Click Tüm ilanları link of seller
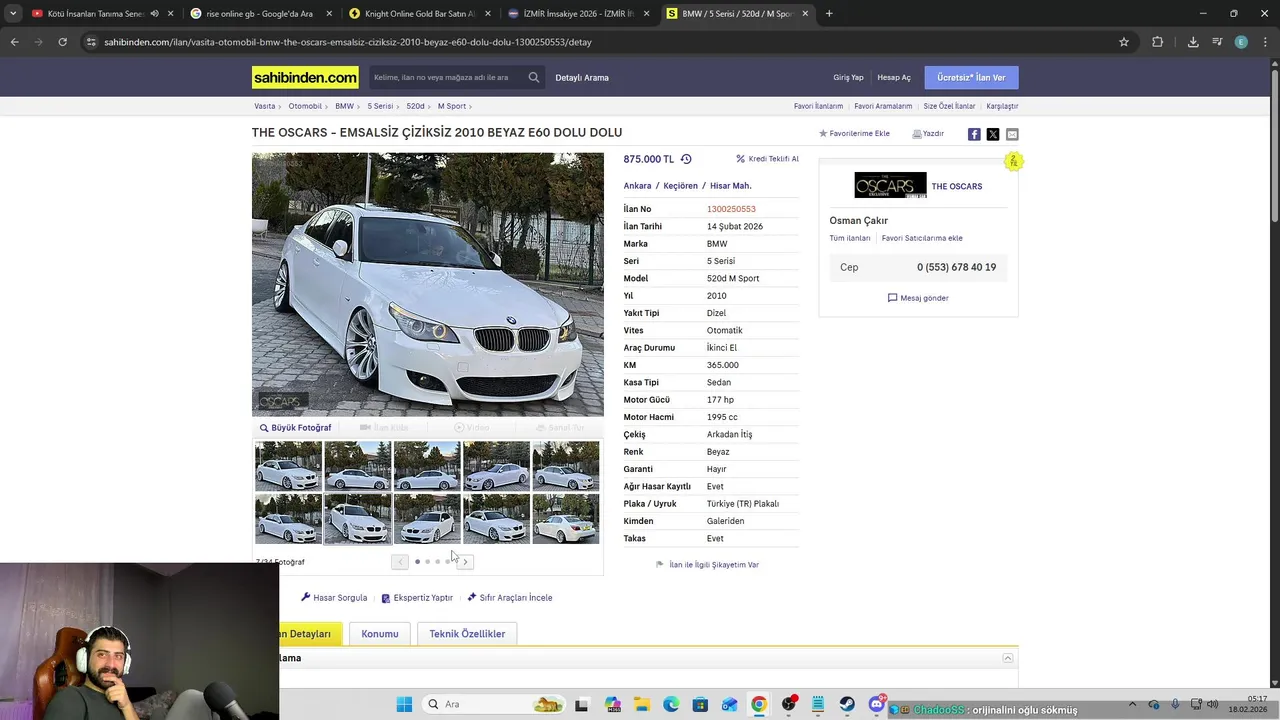Screen dimensions: 1280x720 click(850, 238)
